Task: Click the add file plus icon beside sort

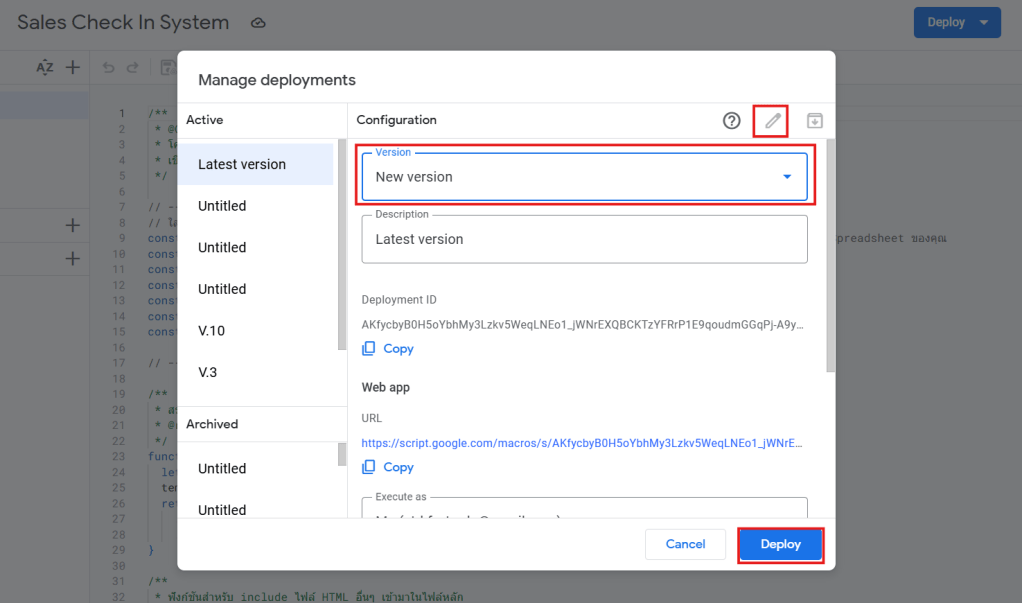Action: [72, 68]
